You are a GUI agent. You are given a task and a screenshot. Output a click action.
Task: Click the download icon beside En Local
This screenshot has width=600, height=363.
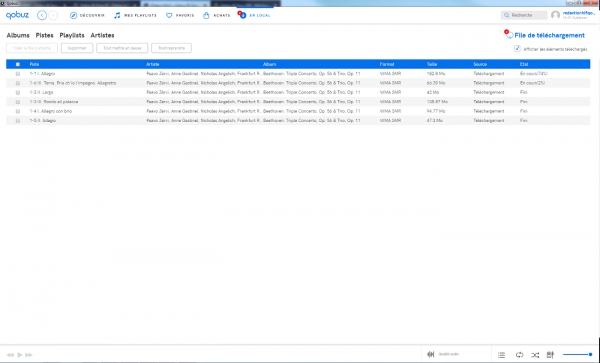[x=242, y=15]
